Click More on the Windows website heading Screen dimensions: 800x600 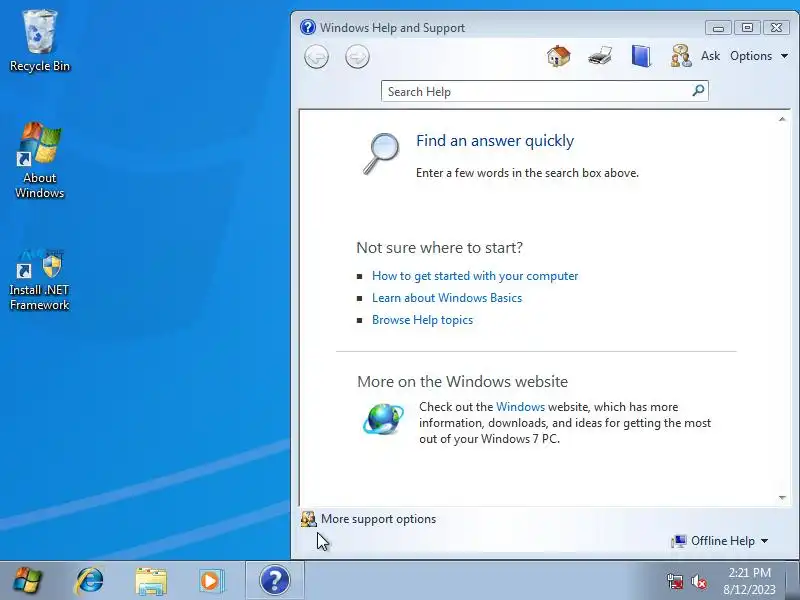[x=463, y=382]
